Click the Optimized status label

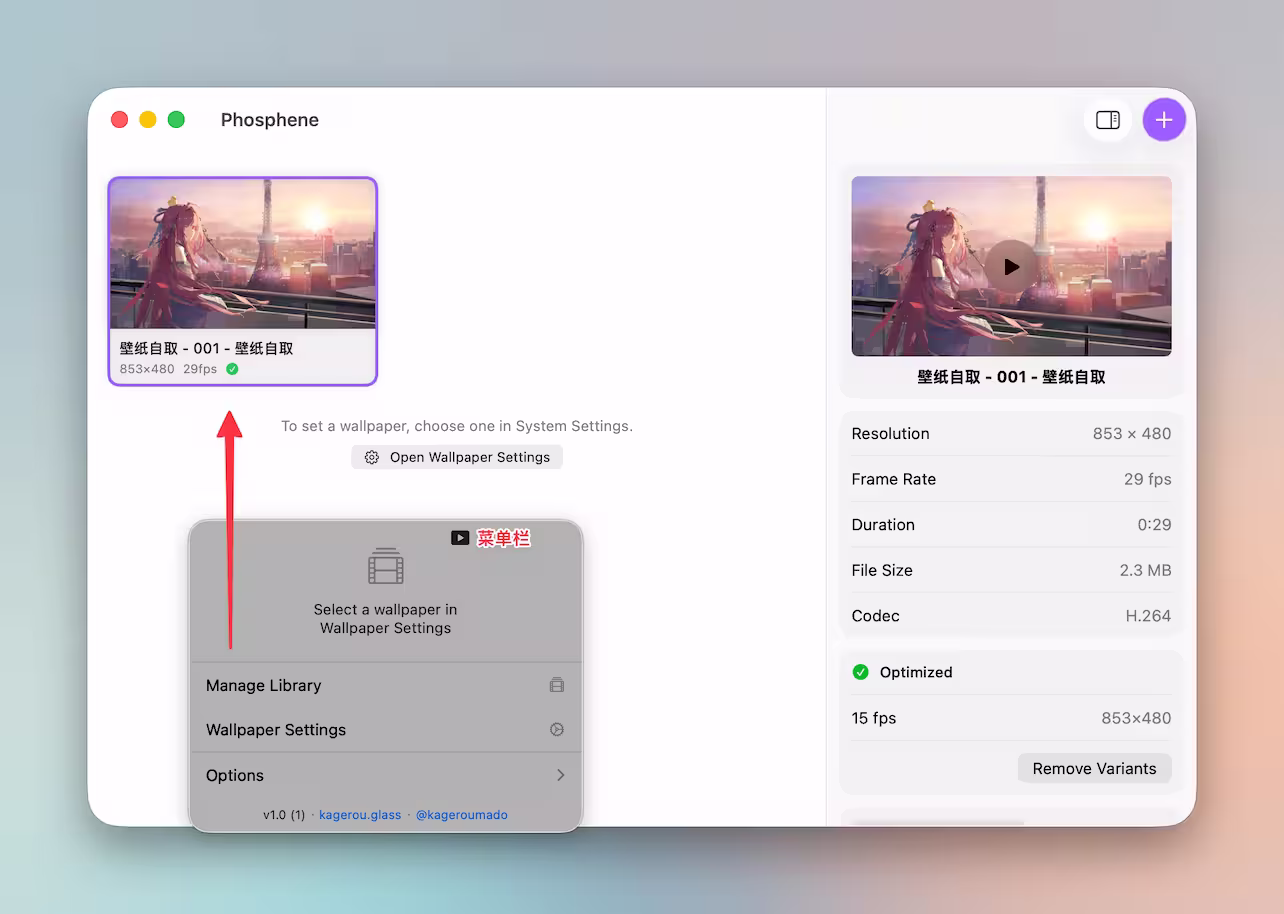pos(916,672)
